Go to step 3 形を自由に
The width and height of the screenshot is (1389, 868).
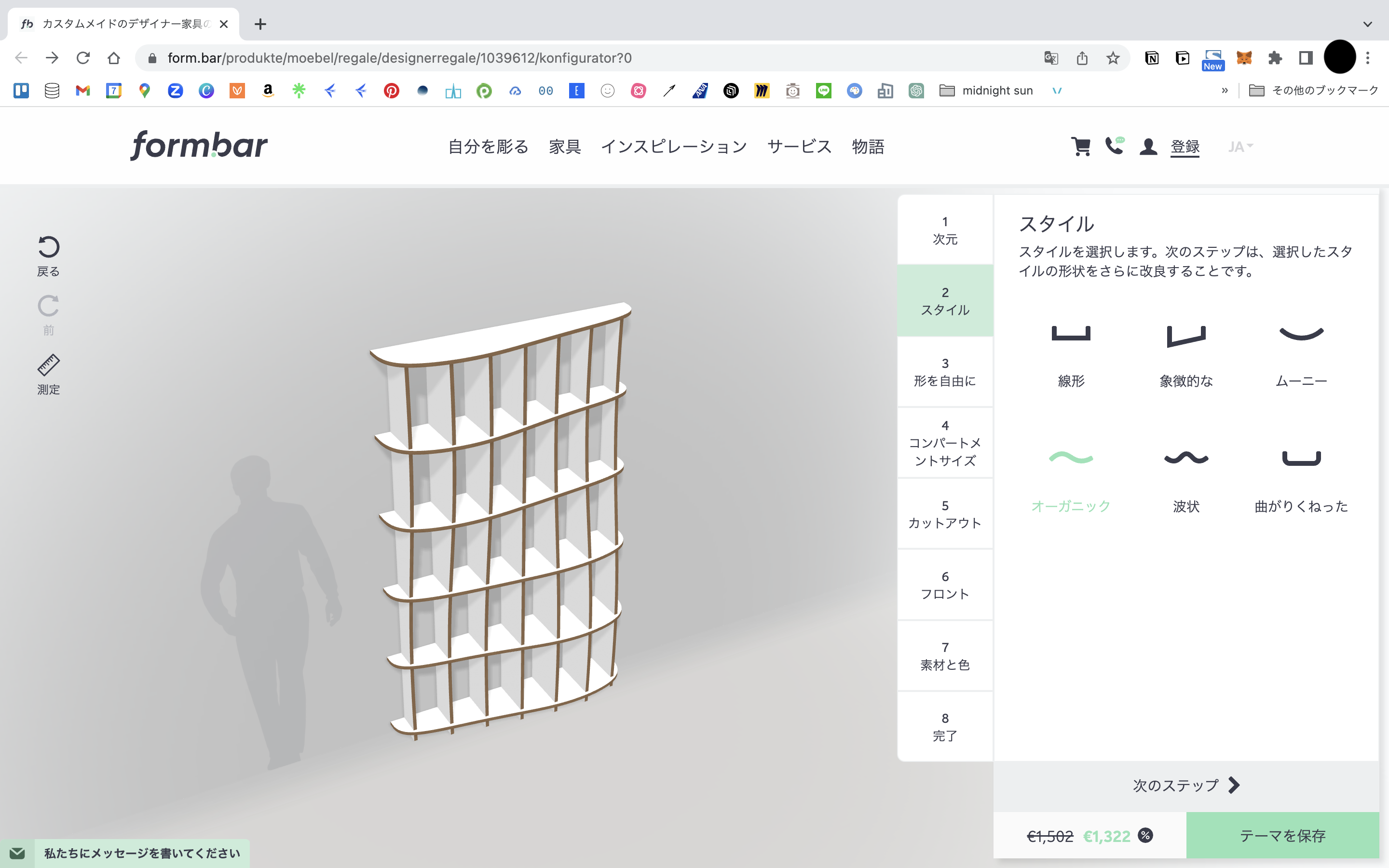point(945,372)
